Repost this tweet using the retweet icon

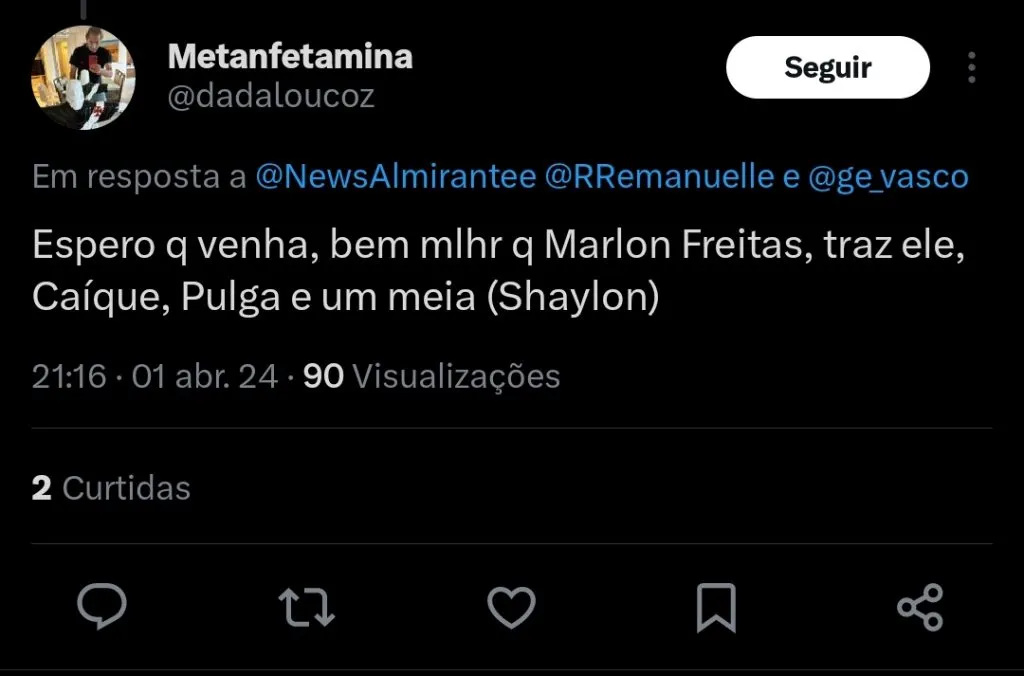pos(307,607)
